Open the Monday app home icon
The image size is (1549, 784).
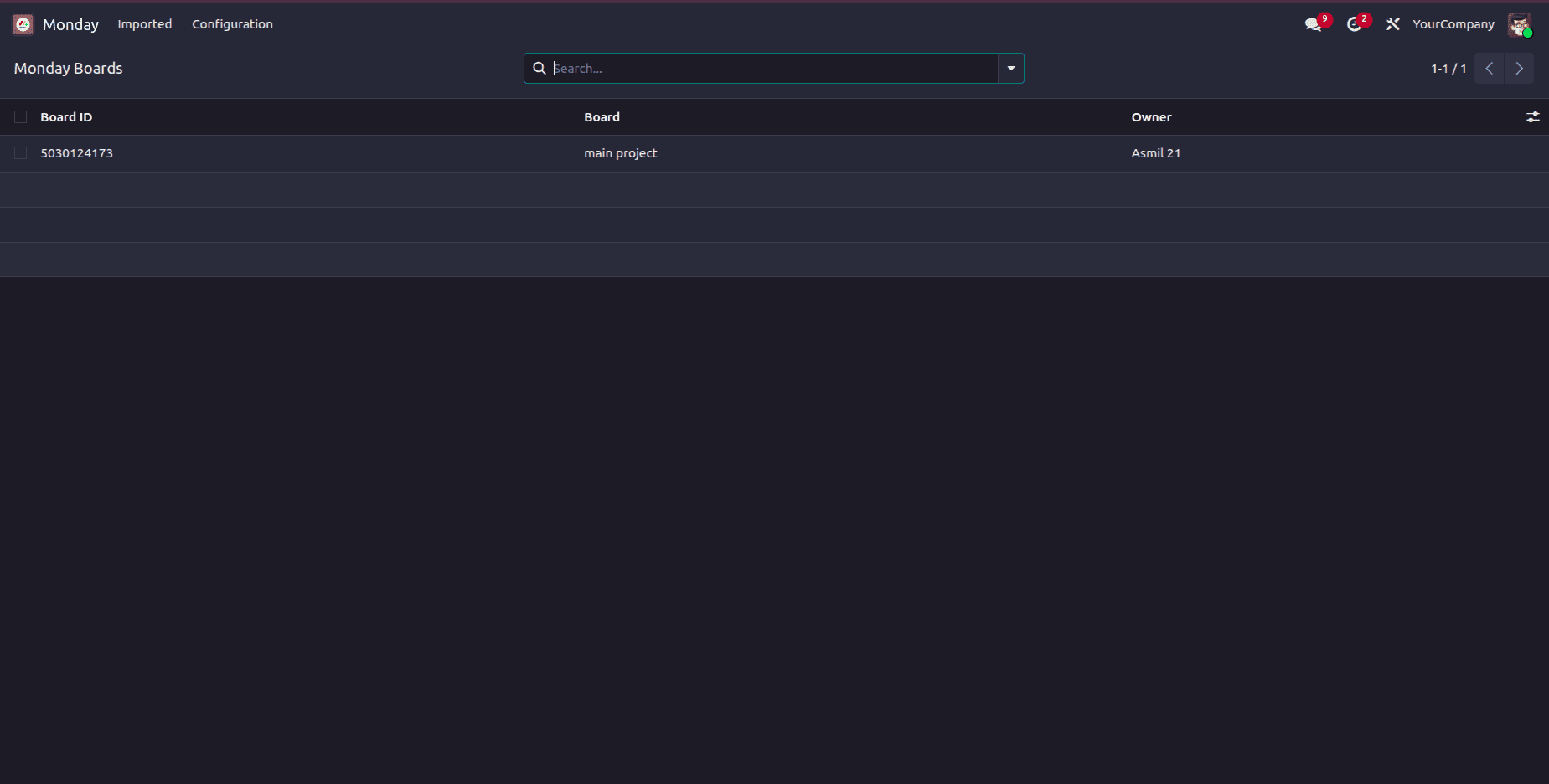pyautogui.click(x=23, y=24)
